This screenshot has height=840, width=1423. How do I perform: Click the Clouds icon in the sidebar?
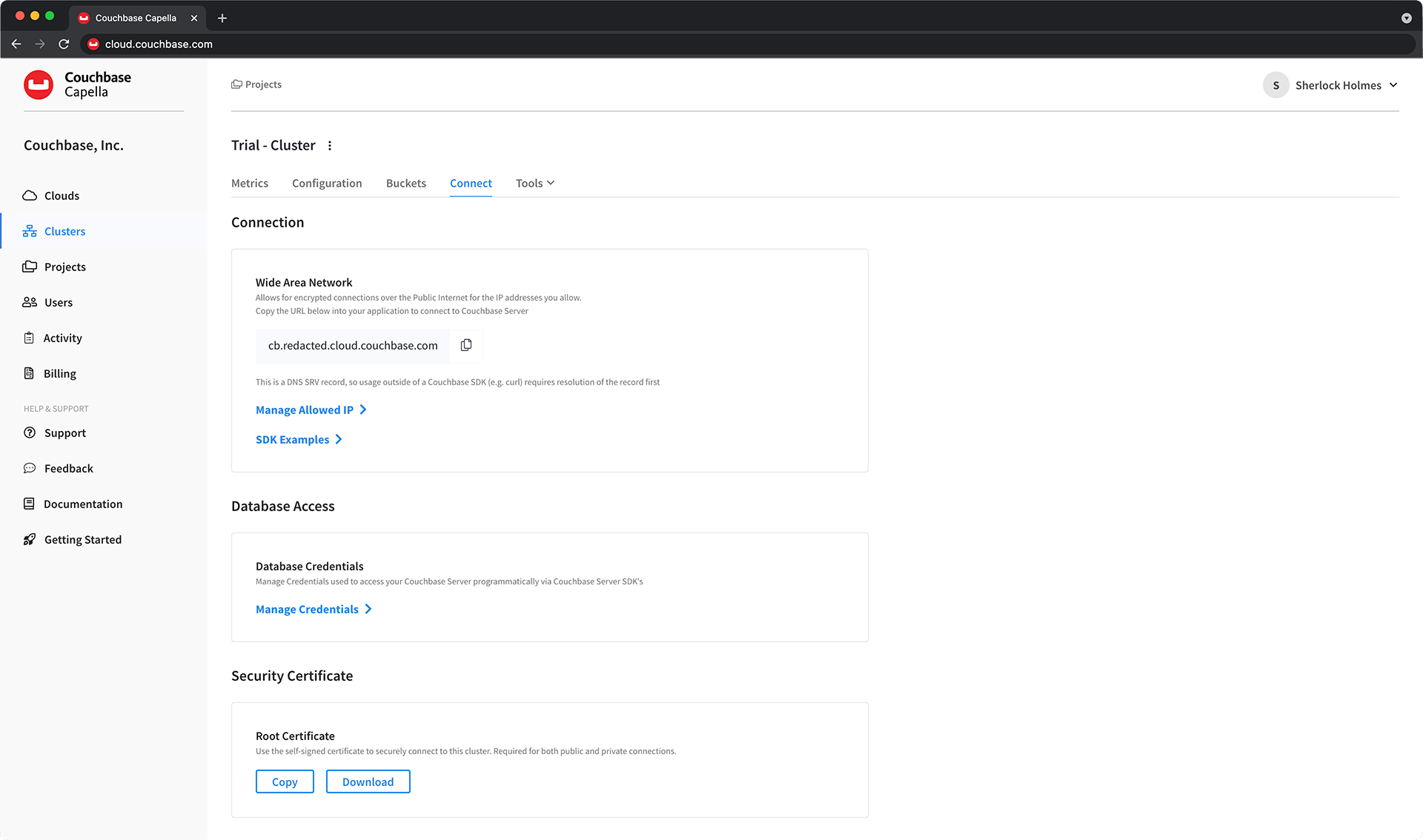point(30,196)
